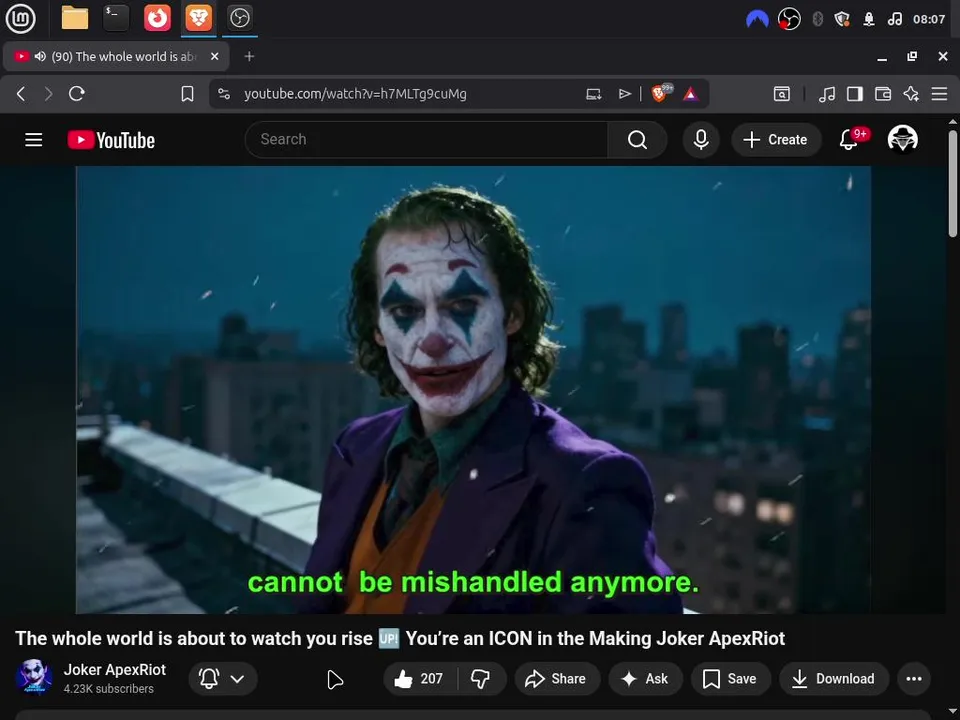Open the Create button
This screenshot has height=720, width=960.
776,140
